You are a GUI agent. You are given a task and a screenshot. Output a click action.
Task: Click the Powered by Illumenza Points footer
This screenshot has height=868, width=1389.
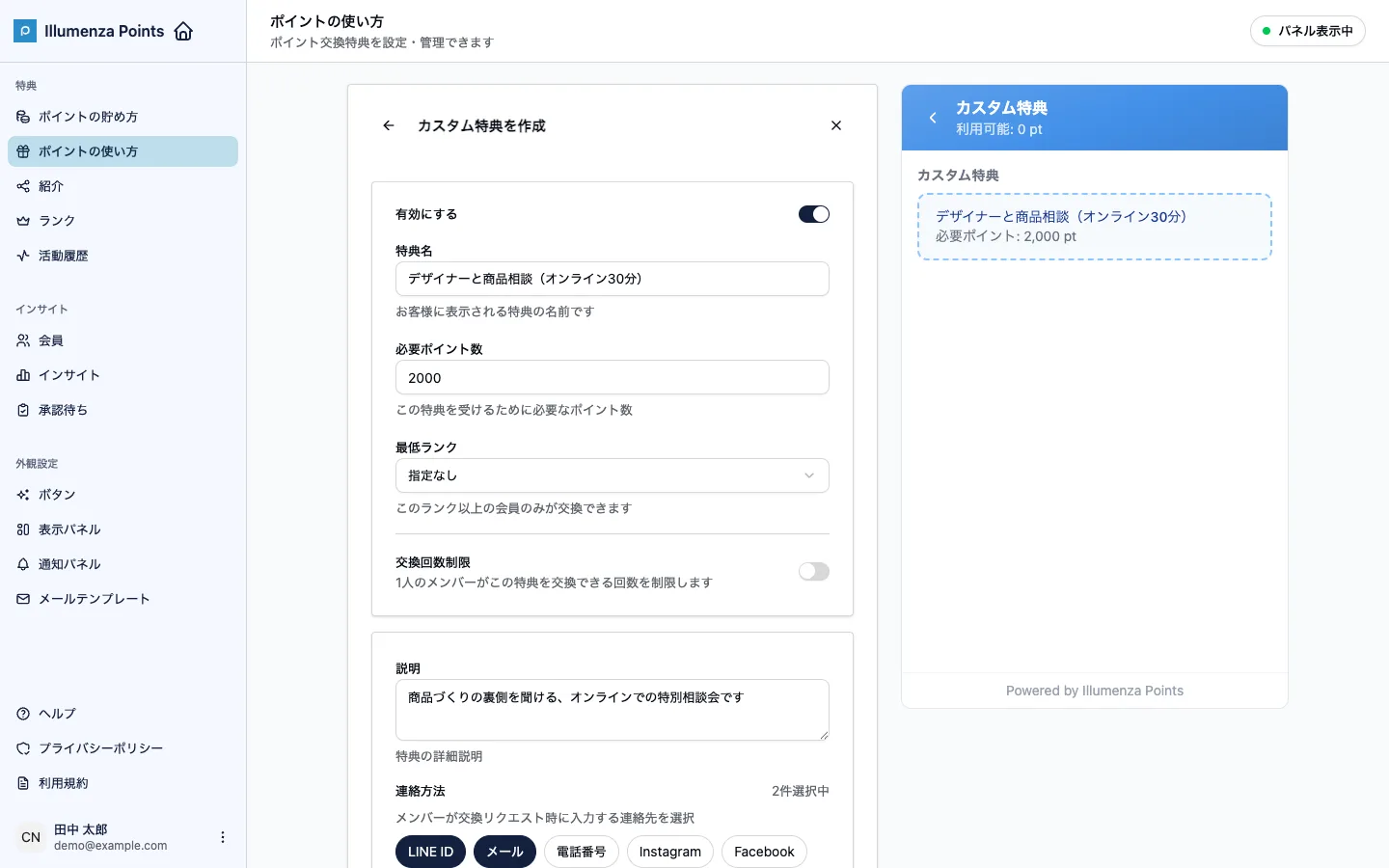(x=1095, y=691)
